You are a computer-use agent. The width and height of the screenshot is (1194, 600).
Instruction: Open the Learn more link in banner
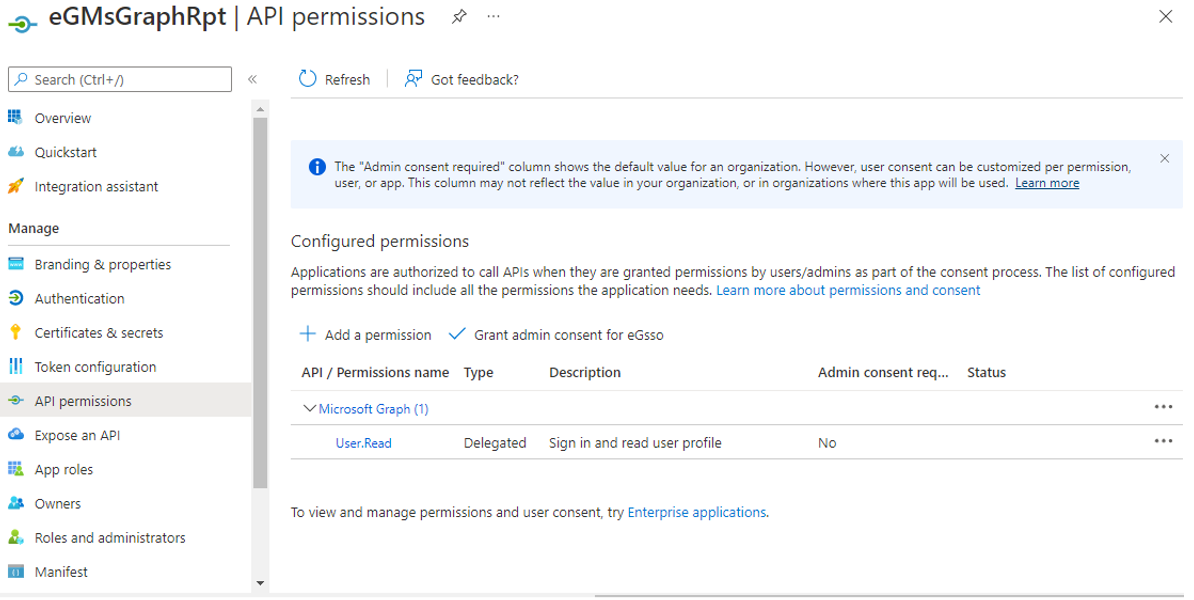coord(1047,183)
